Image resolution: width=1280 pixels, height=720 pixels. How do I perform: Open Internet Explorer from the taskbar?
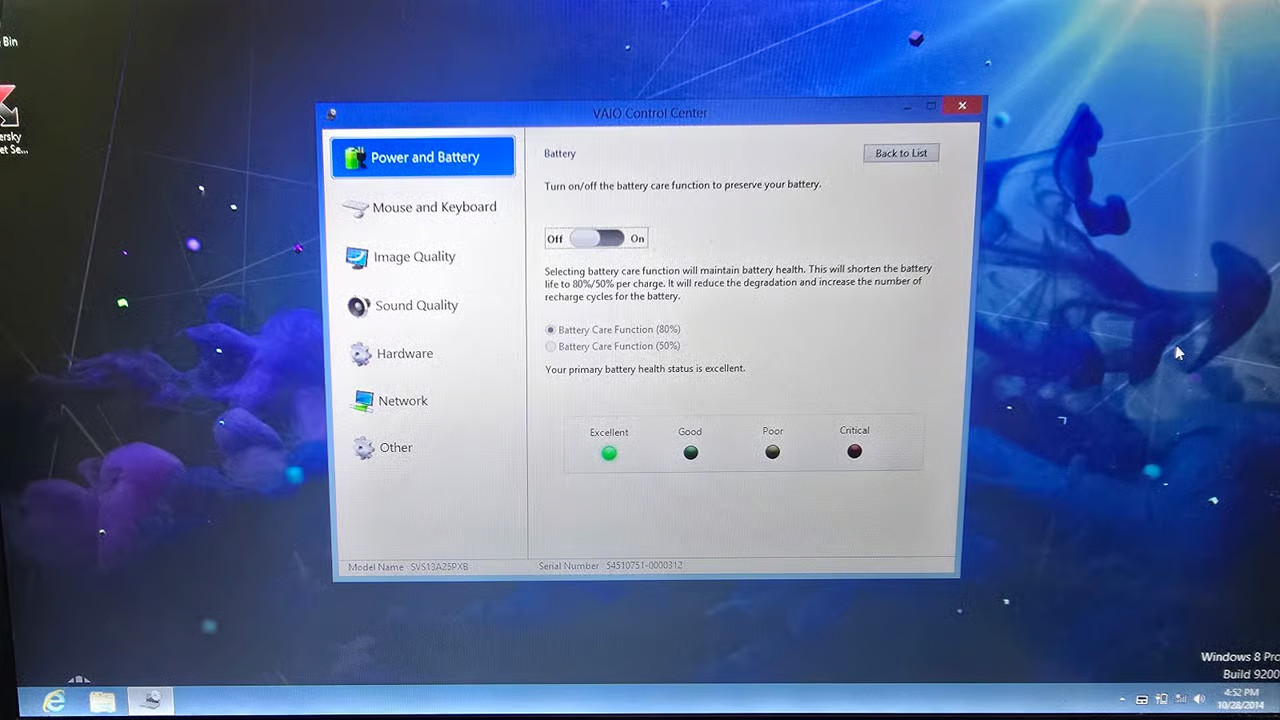(x=54, y=701)
